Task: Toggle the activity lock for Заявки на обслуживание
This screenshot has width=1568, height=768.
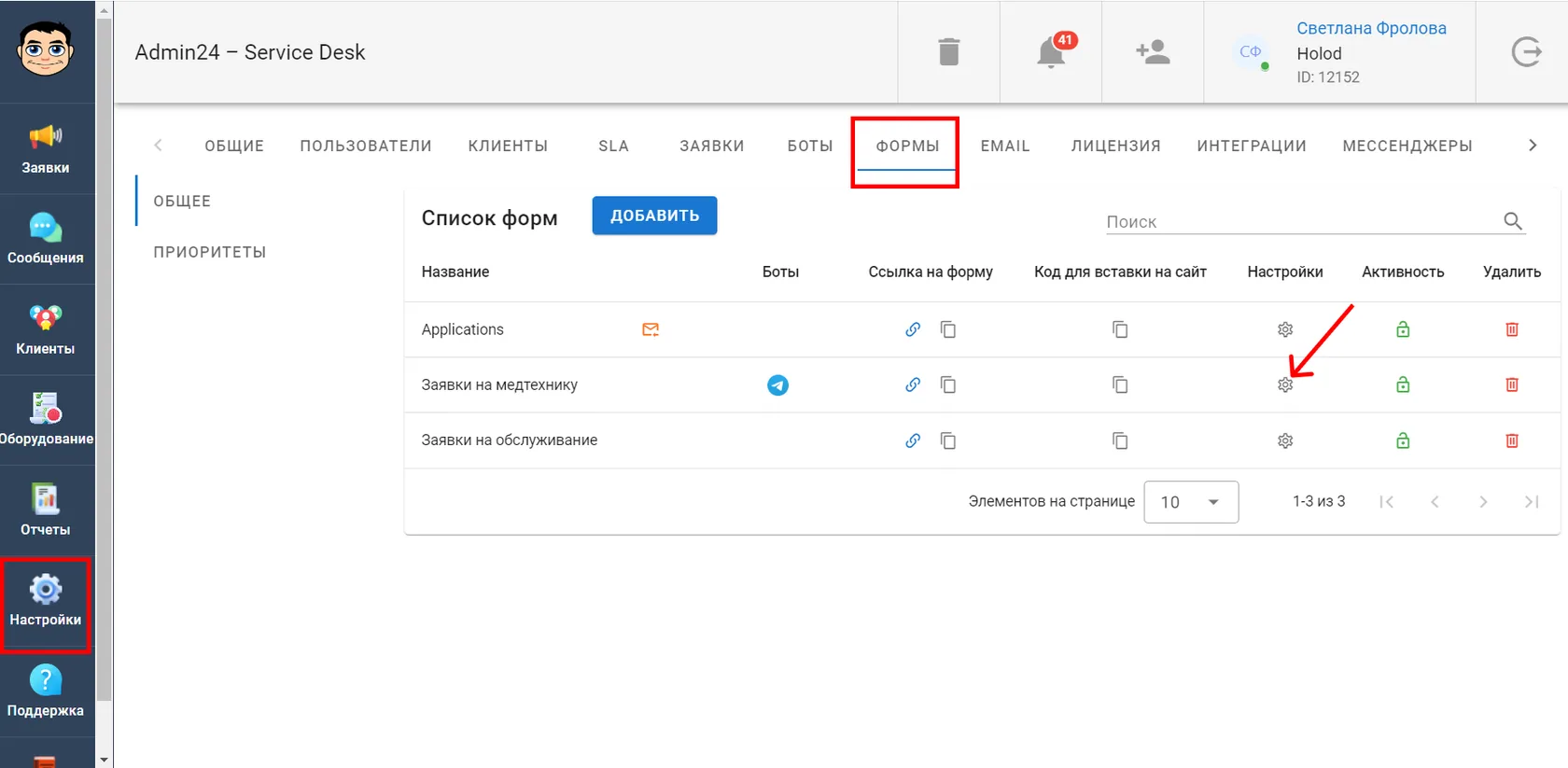Action: pyautogui.click(x=1403, y=440)
